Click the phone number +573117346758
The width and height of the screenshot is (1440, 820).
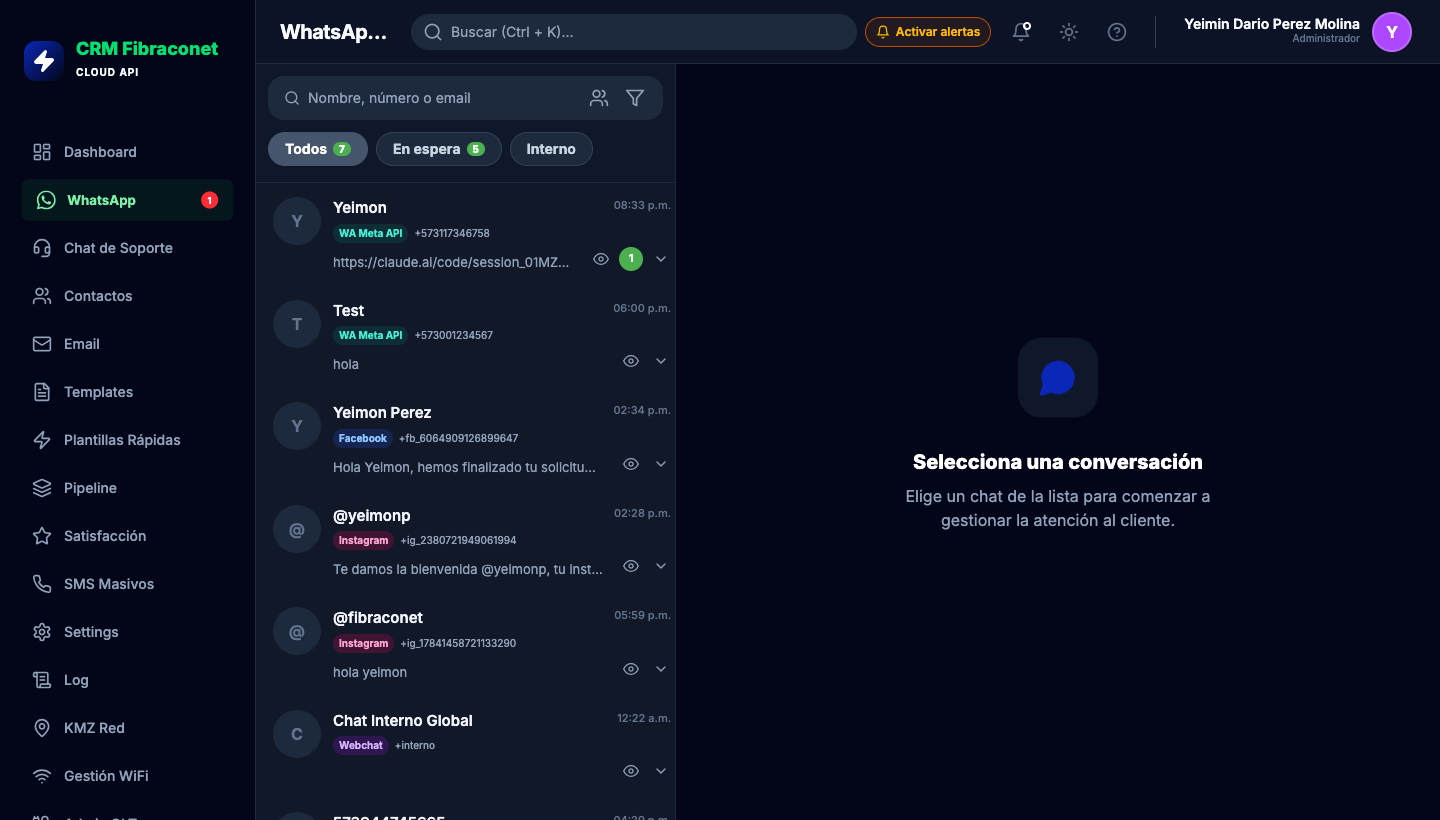pos(452,233)
